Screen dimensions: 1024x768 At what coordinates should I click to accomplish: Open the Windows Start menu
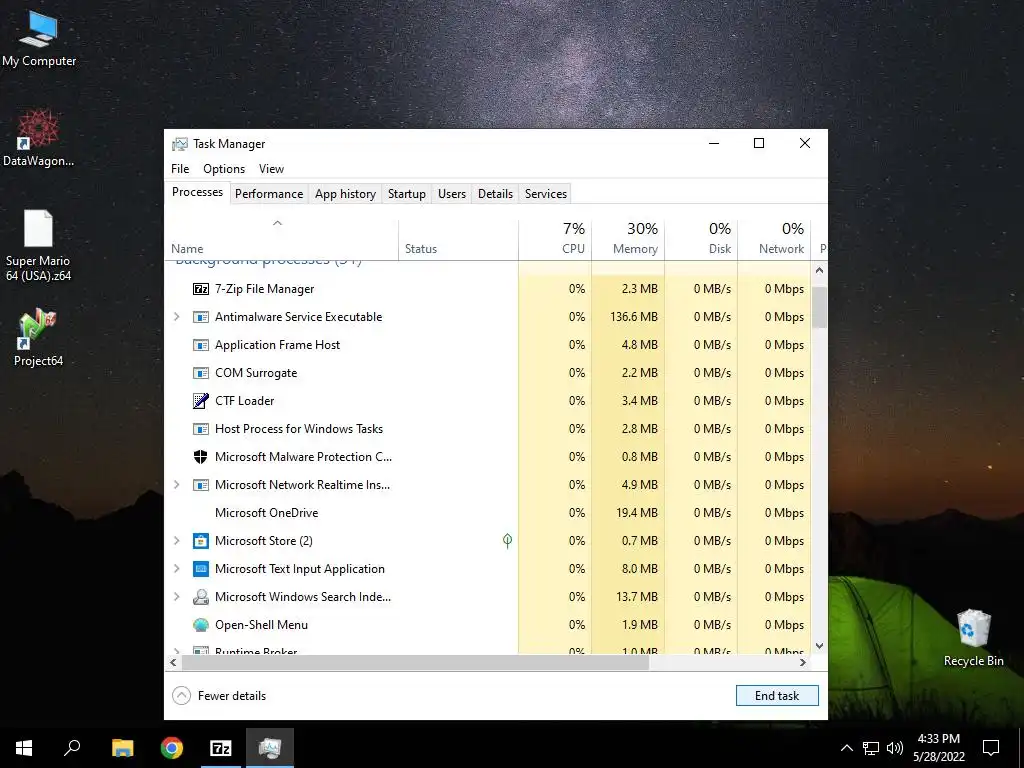tap(24, 748)
